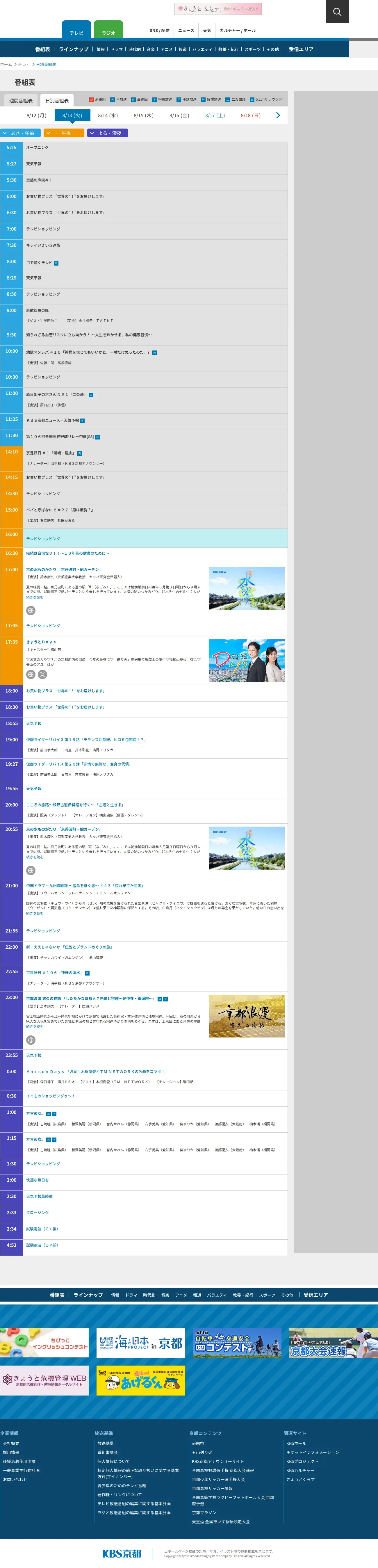378x1568 pixels.
Task: Click the globe icon in the 京都浪漫 row
Action: [31, 1040]
